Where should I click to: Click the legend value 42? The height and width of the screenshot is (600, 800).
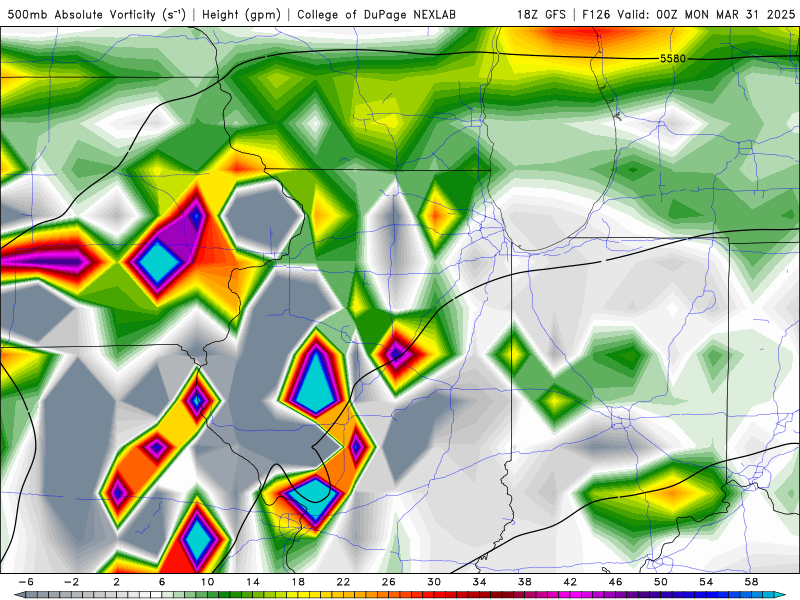tap(570, 582)
